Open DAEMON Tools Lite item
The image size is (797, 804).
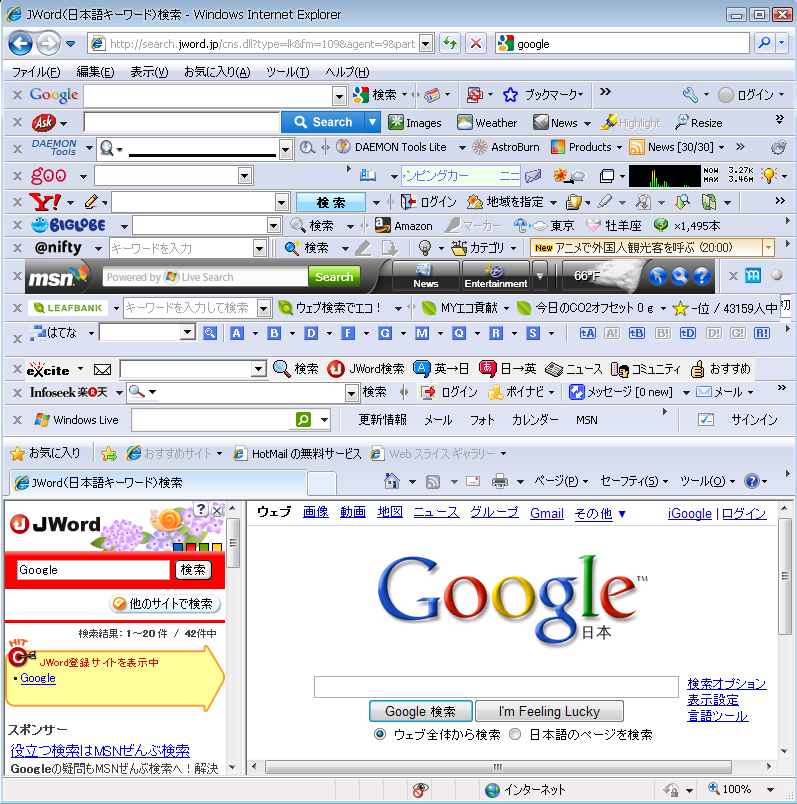click(x=391, y=147)
